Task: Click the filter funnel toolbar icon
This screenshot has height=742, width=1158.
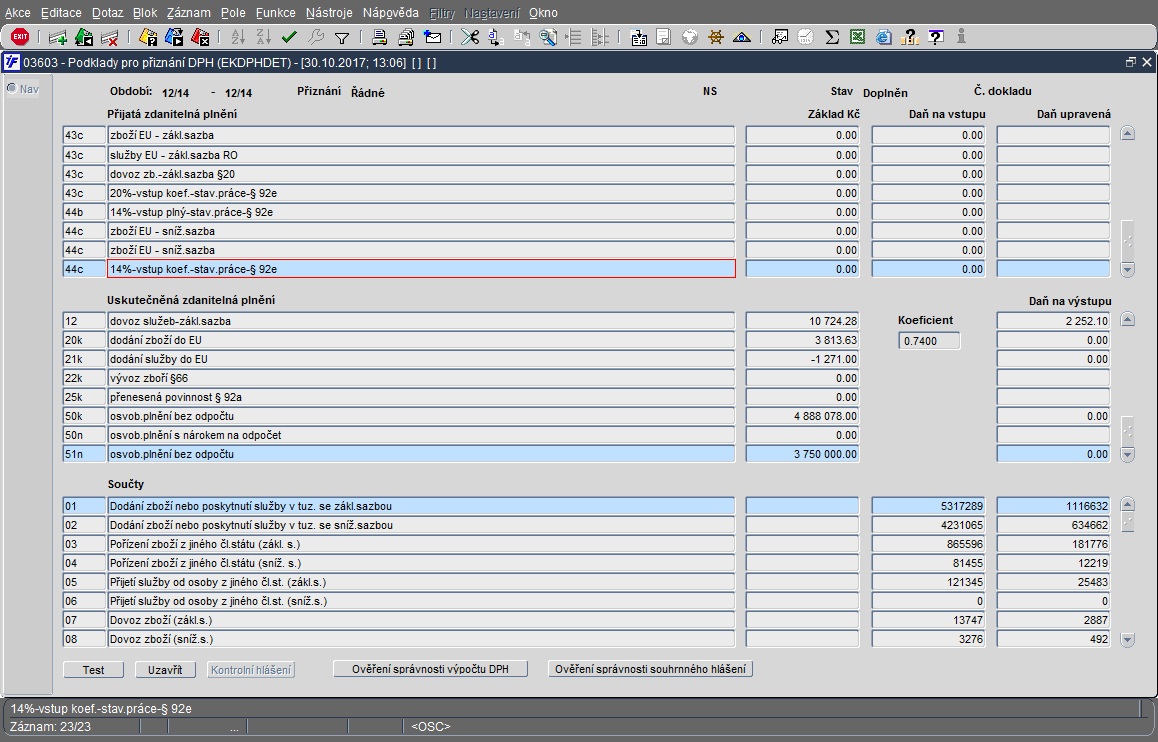Action: tap(342, 37)
